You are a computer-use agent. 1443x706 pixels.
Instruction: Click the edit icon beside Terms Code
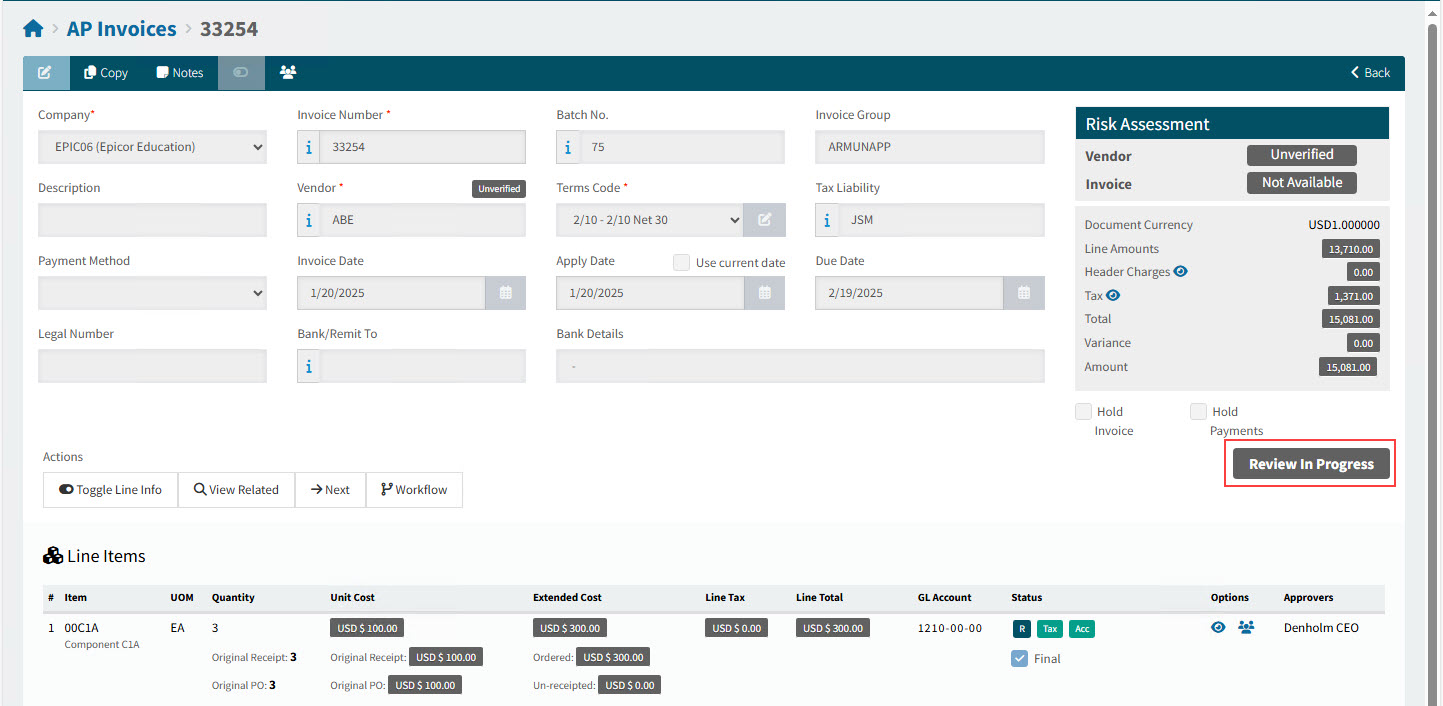coord(764,220)
